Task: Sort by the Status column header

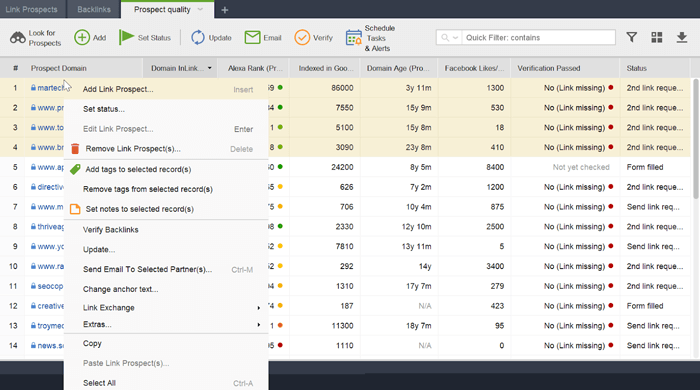Action: click(x=654, y=68)
